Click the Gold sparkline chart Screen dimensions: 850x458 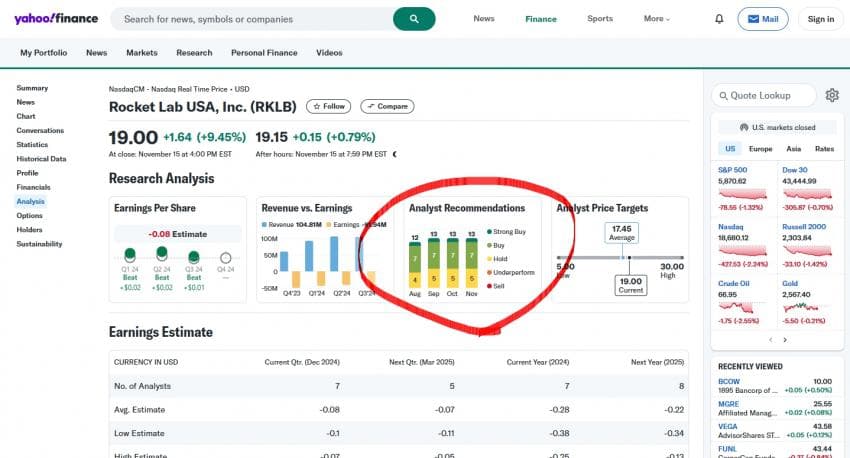click(807, 307)
